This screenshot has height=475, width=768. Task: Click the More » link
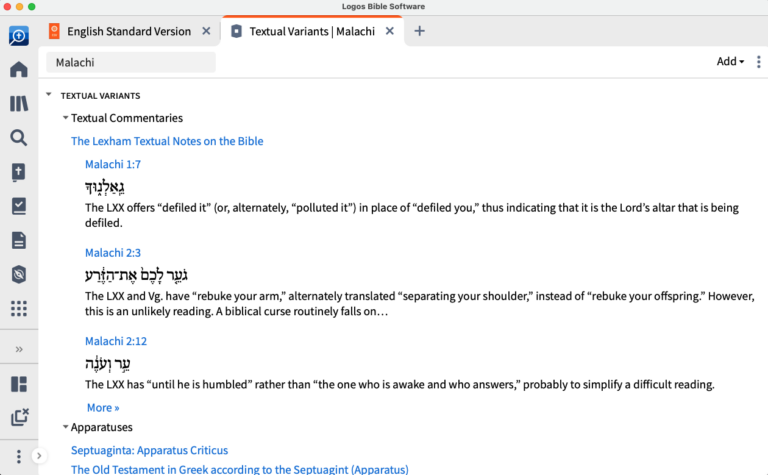tap(103, 407)
